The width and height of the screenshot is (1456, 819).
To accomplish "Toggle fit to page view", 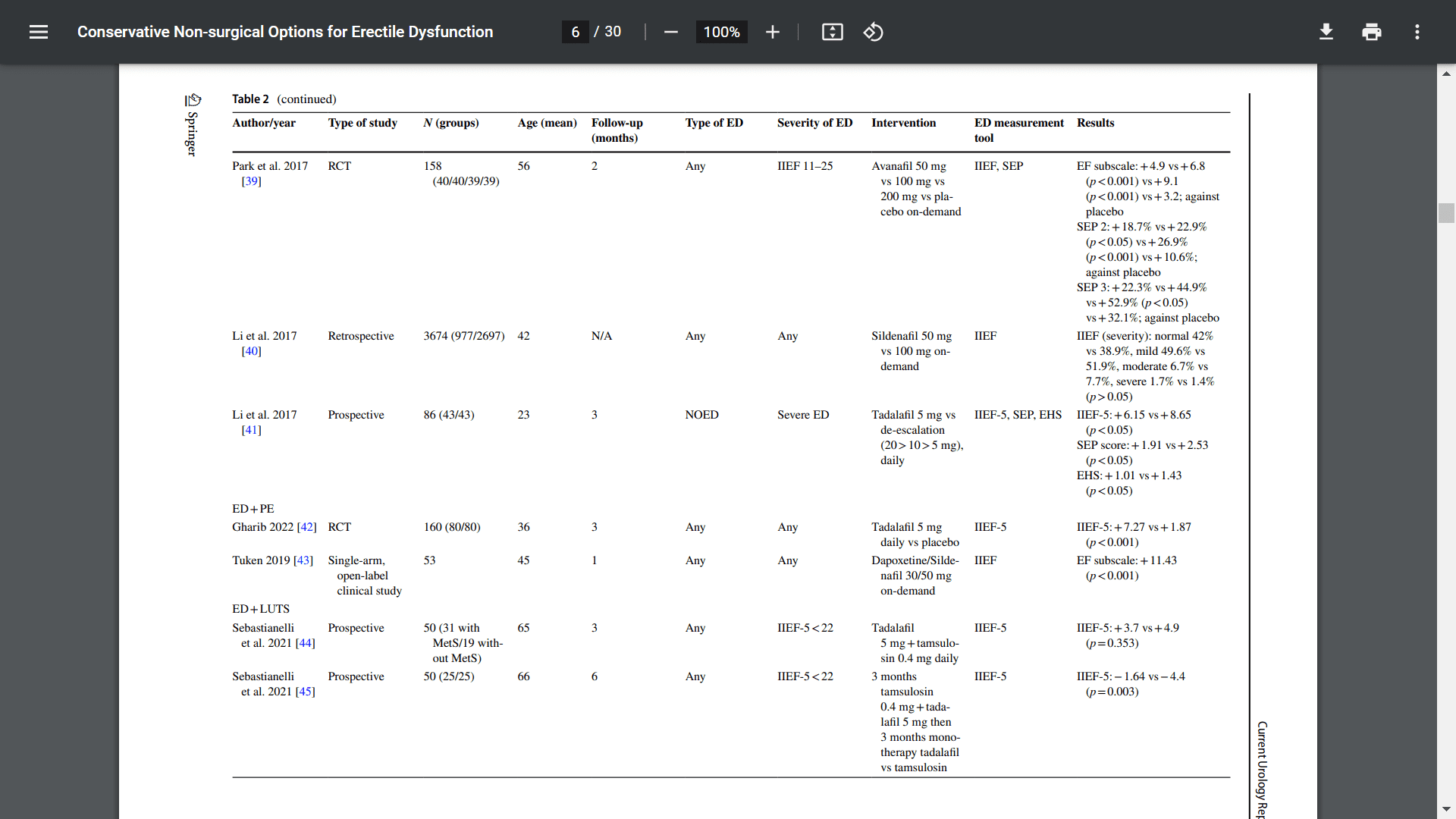I will [832, 32].
